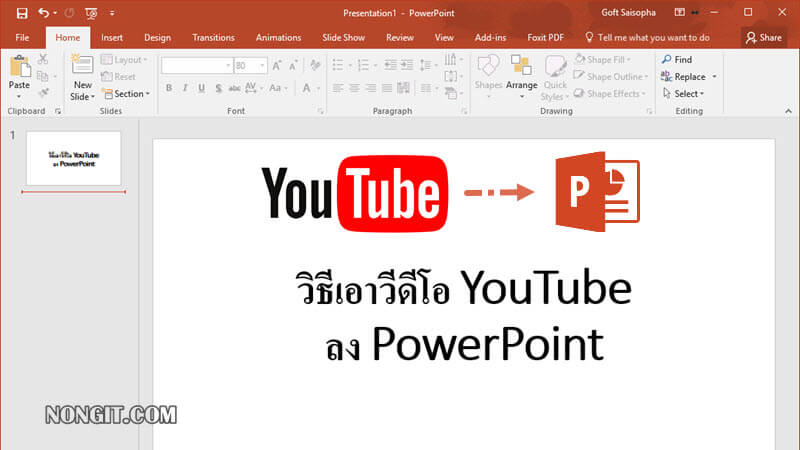Expand the Paste options arrow
Viewport: 800px width, 450px height.
19,96
